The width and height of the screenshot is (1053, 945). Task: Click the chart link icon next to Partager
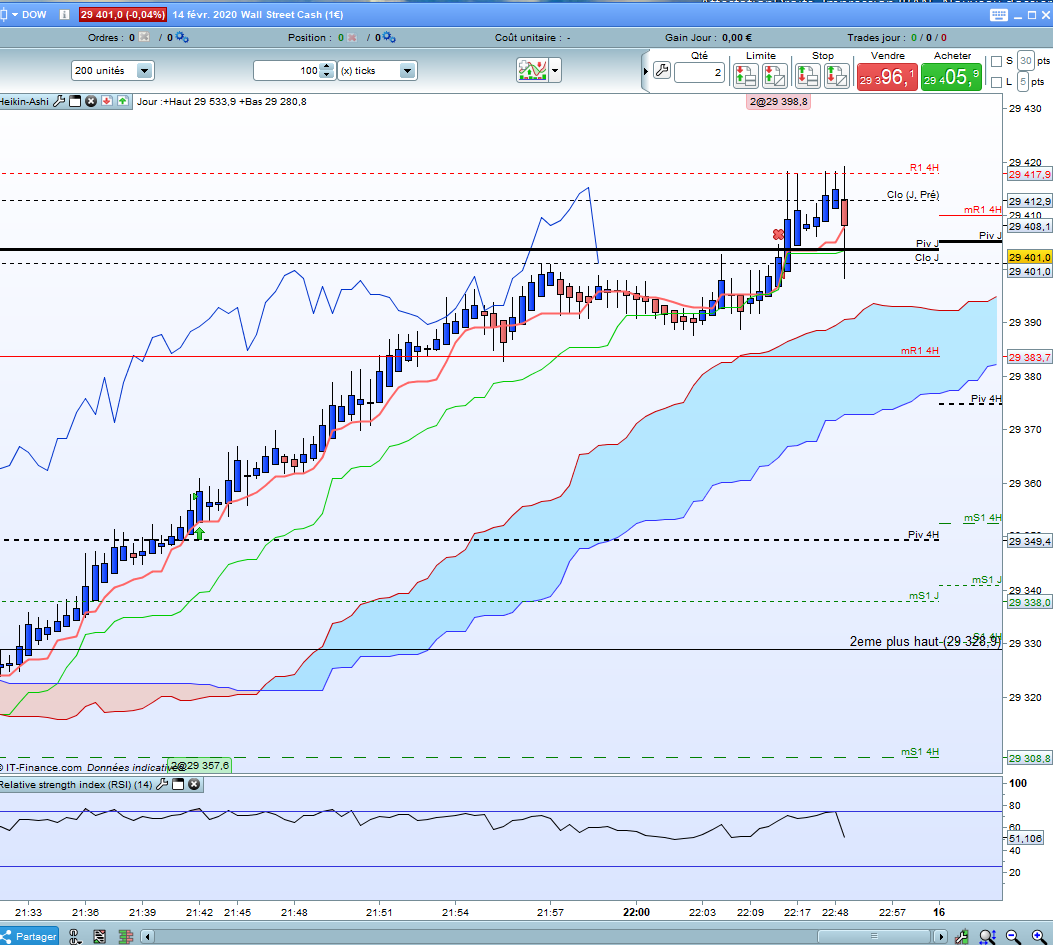75,936
